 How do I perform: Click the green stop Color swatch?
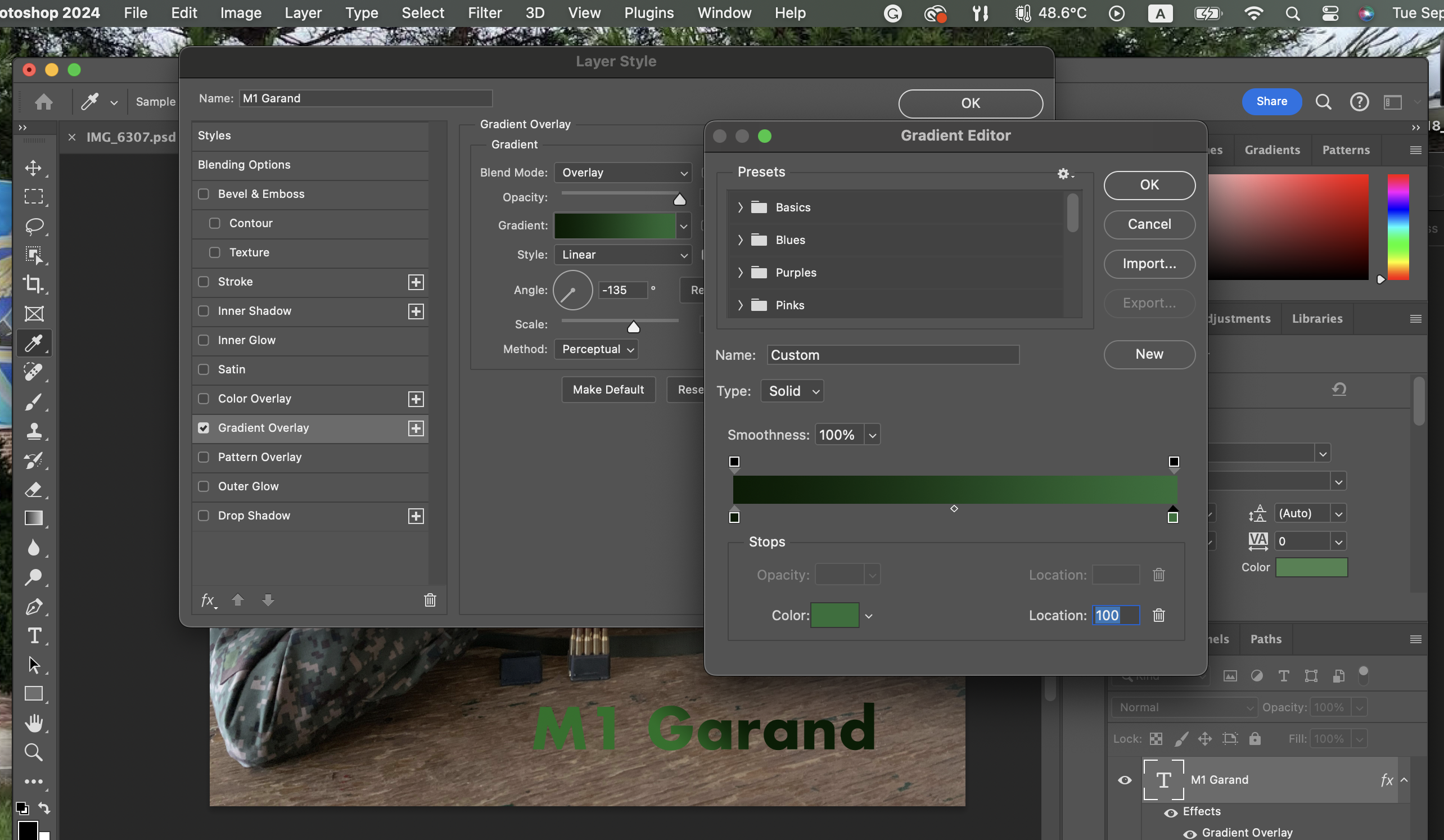[x=834, y=616]
